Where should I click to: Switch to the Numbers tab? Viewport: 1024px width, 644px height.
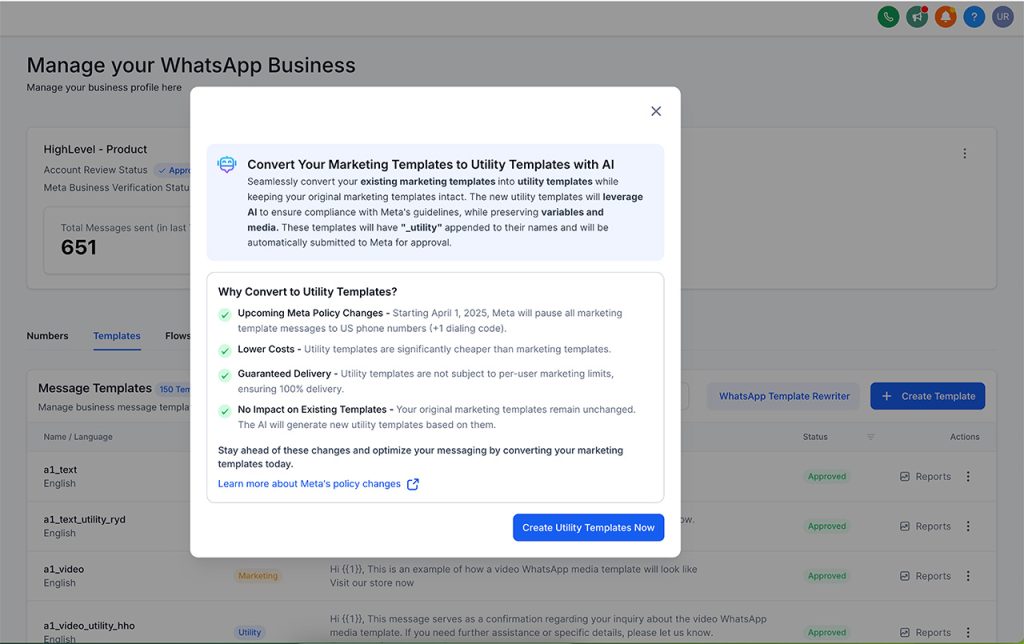(47, 336)
